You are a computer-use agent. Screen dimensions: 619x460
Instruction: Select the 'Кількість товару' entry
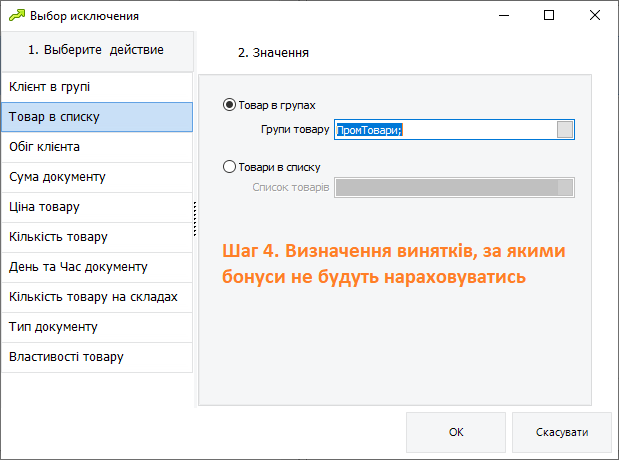tap(97, 237)
